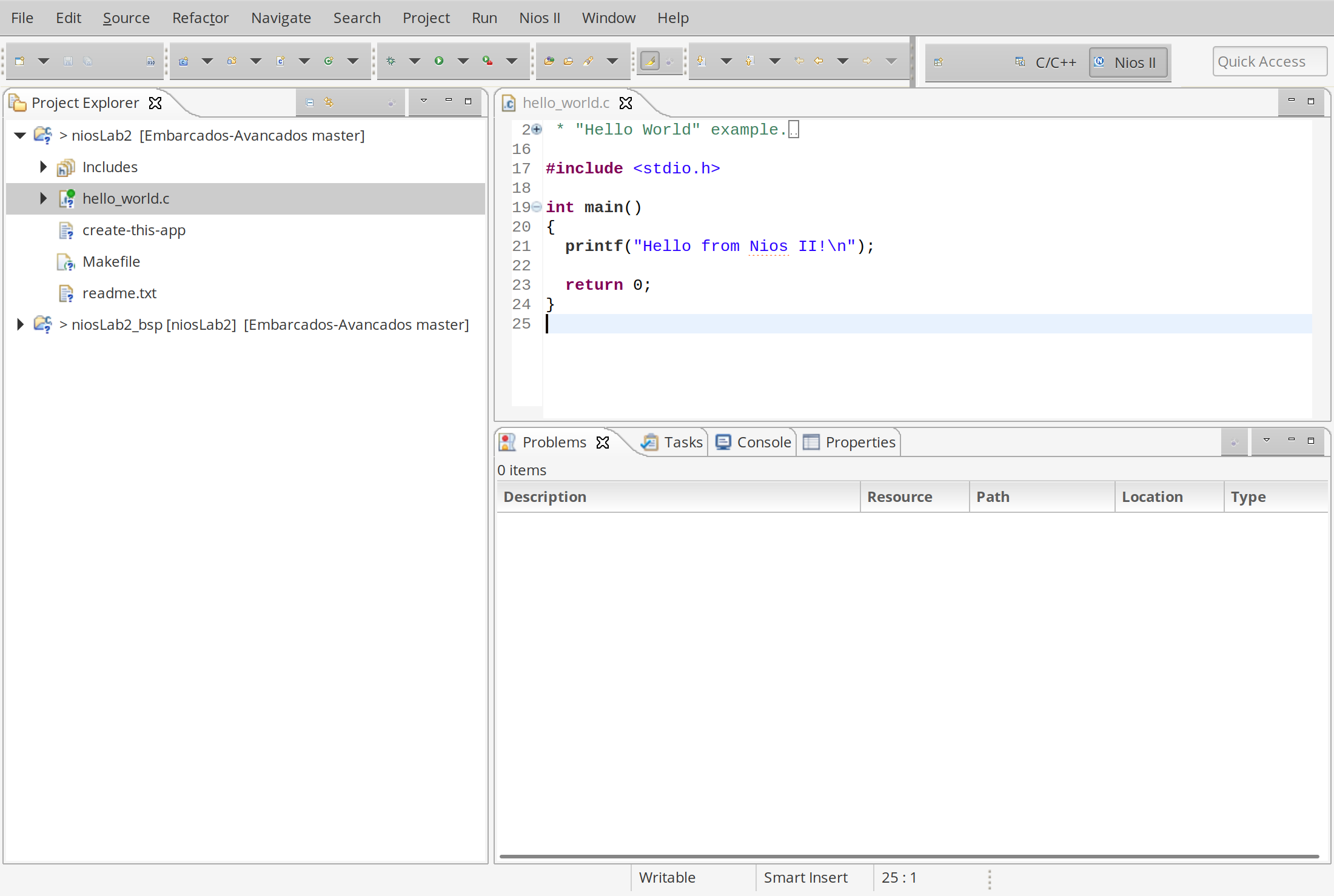Open the Project menu
This screenshot has width=1334, height=896.
click(x=426, y=18)
